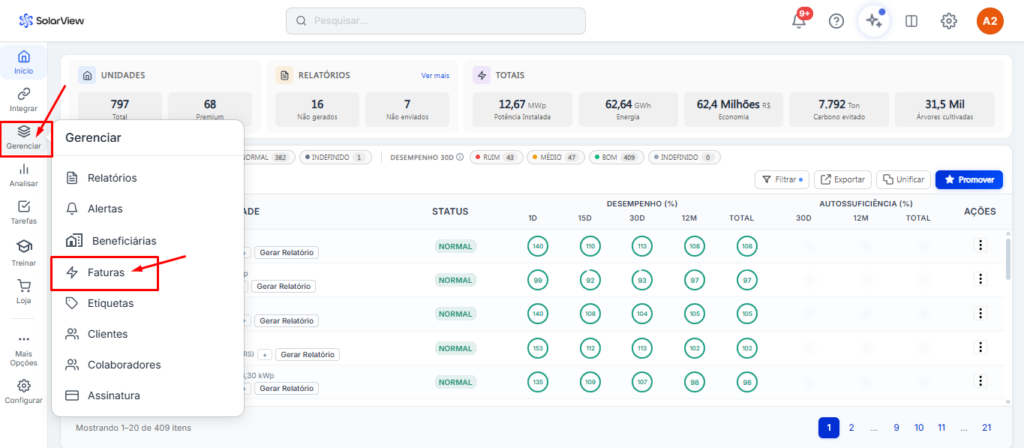The width and height of the screenshot is (1024, 448).
Task: Open the notifications bell icon
Action: point(799,21)
